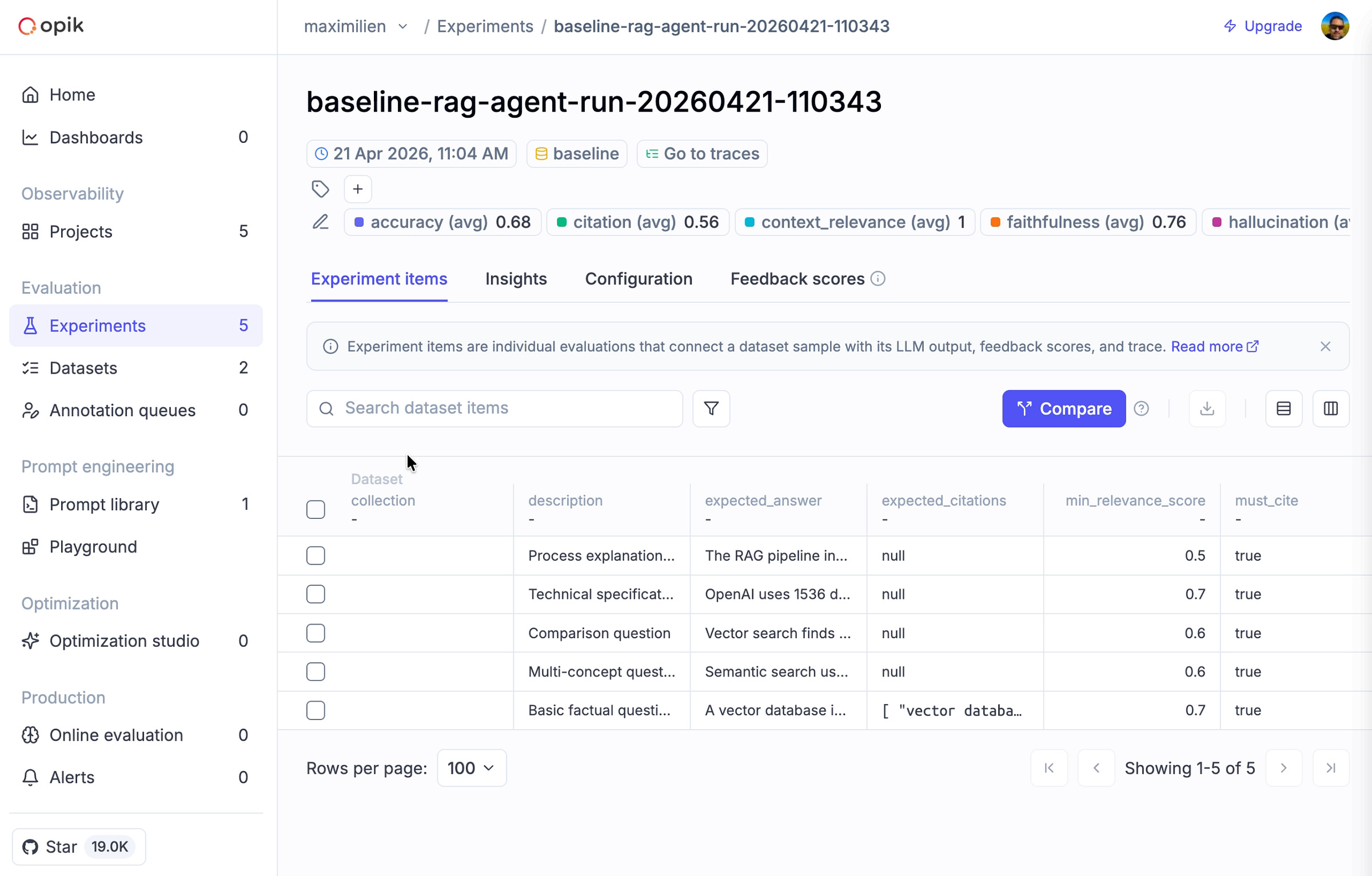Open the Annotation queues panel
Viewport: 1372px width, 876px height.
click(x=122, y=410)
